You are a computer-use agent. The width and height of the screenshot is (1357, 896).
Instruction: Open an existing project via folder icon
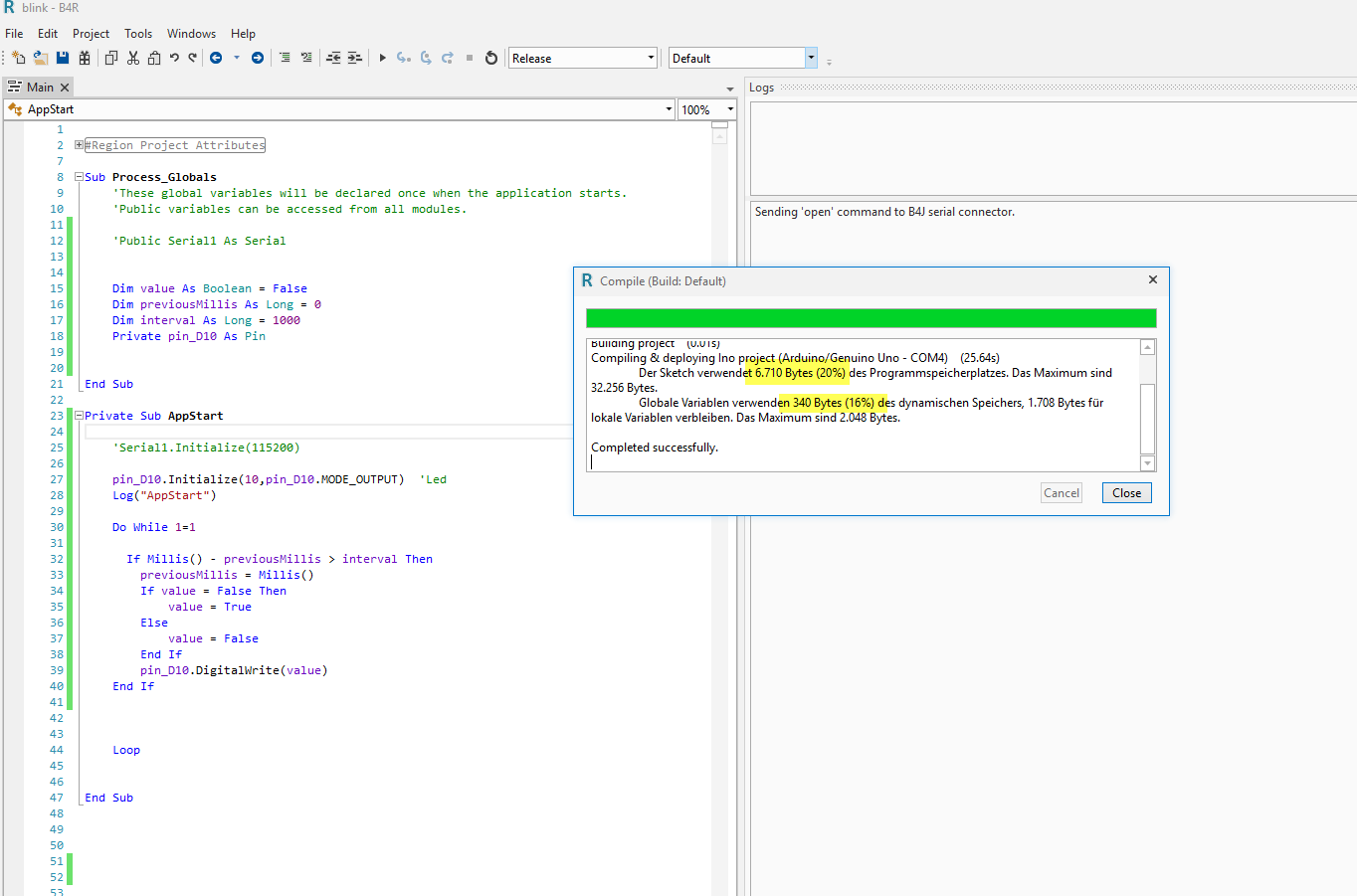pos(41,58)
